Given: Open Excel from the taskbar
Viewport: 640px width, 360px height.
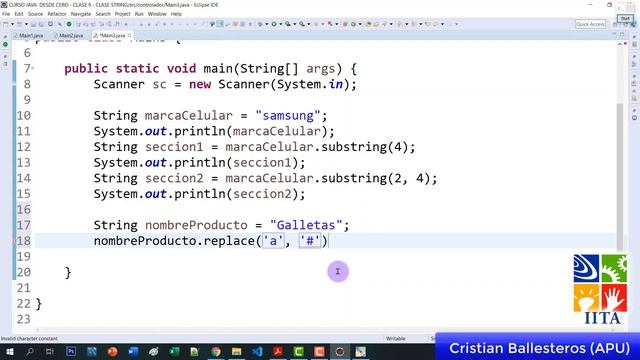Looking at the screenshot, I should (x=174, y=351).
